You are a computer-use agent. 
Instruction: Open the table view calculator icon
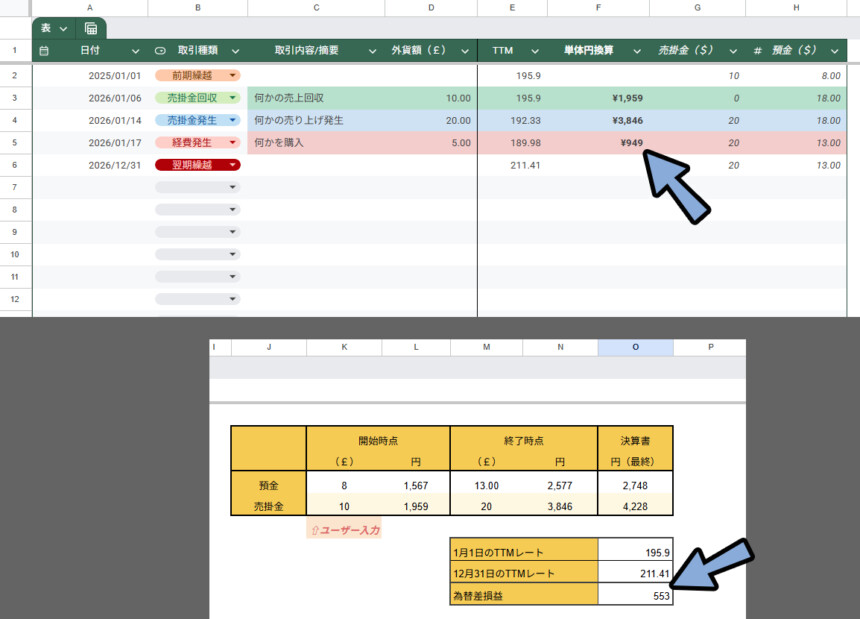point(91,28)
